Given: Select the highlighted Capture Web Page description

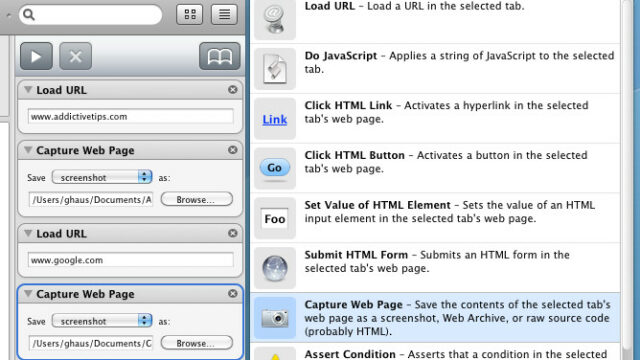Looking at the screenshot, I should (458, 318).
